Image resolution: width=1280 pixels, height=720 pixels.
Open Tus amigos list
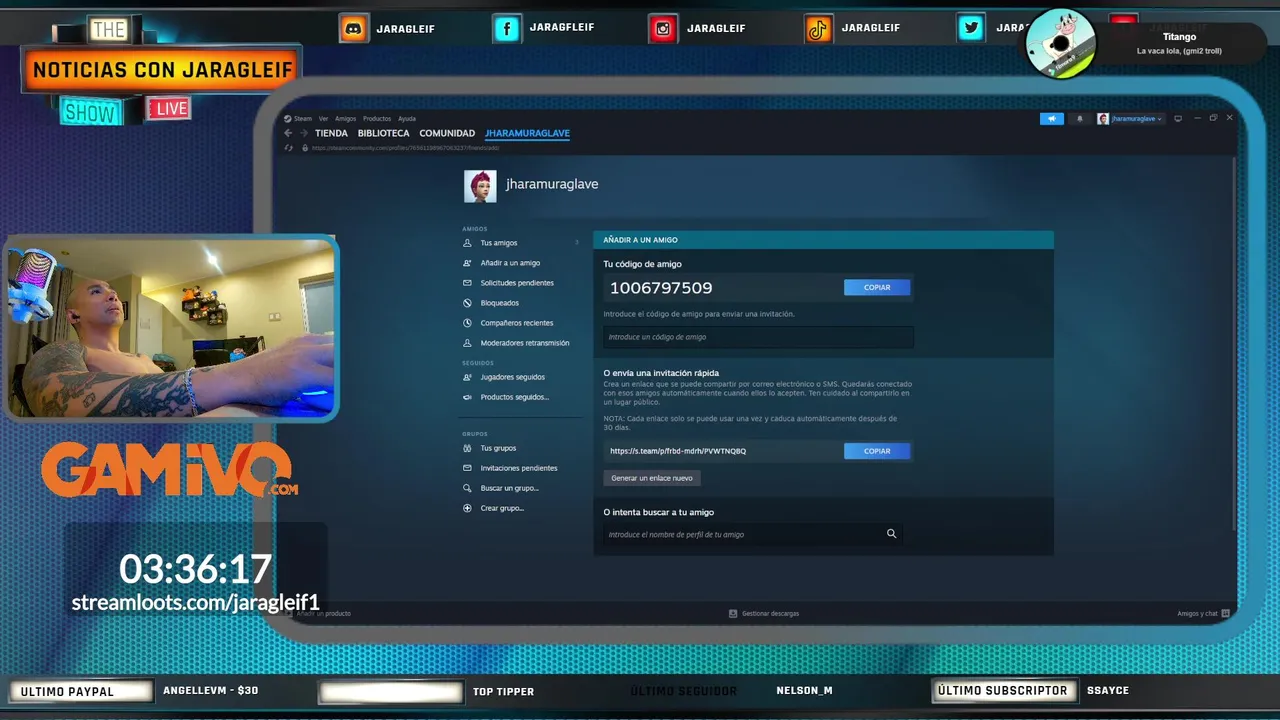pos(499,243)
